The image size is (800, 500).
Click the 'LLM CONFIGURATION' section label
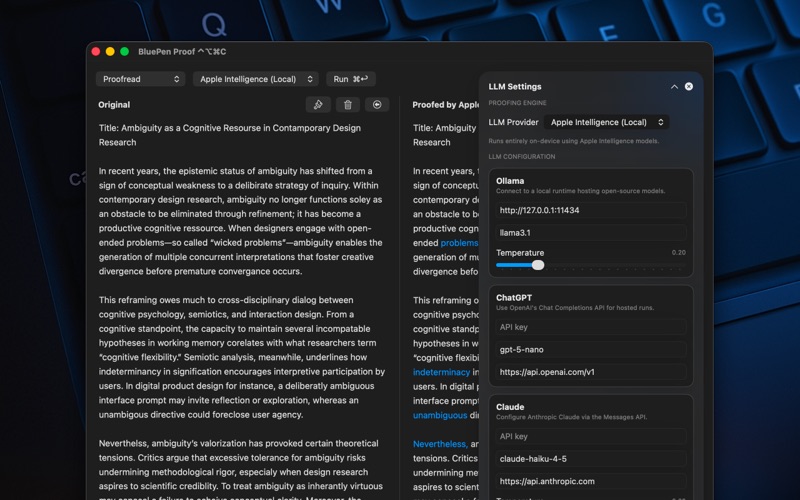tap(521, 157)
